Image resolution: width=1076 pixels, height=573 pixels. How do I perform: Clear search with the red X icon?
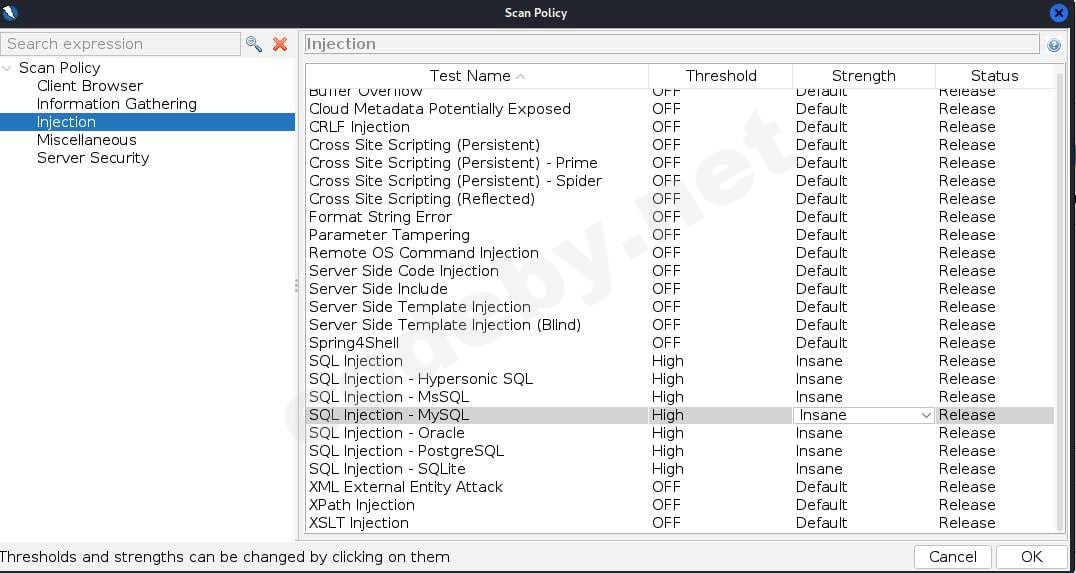(x=280, y=44)
